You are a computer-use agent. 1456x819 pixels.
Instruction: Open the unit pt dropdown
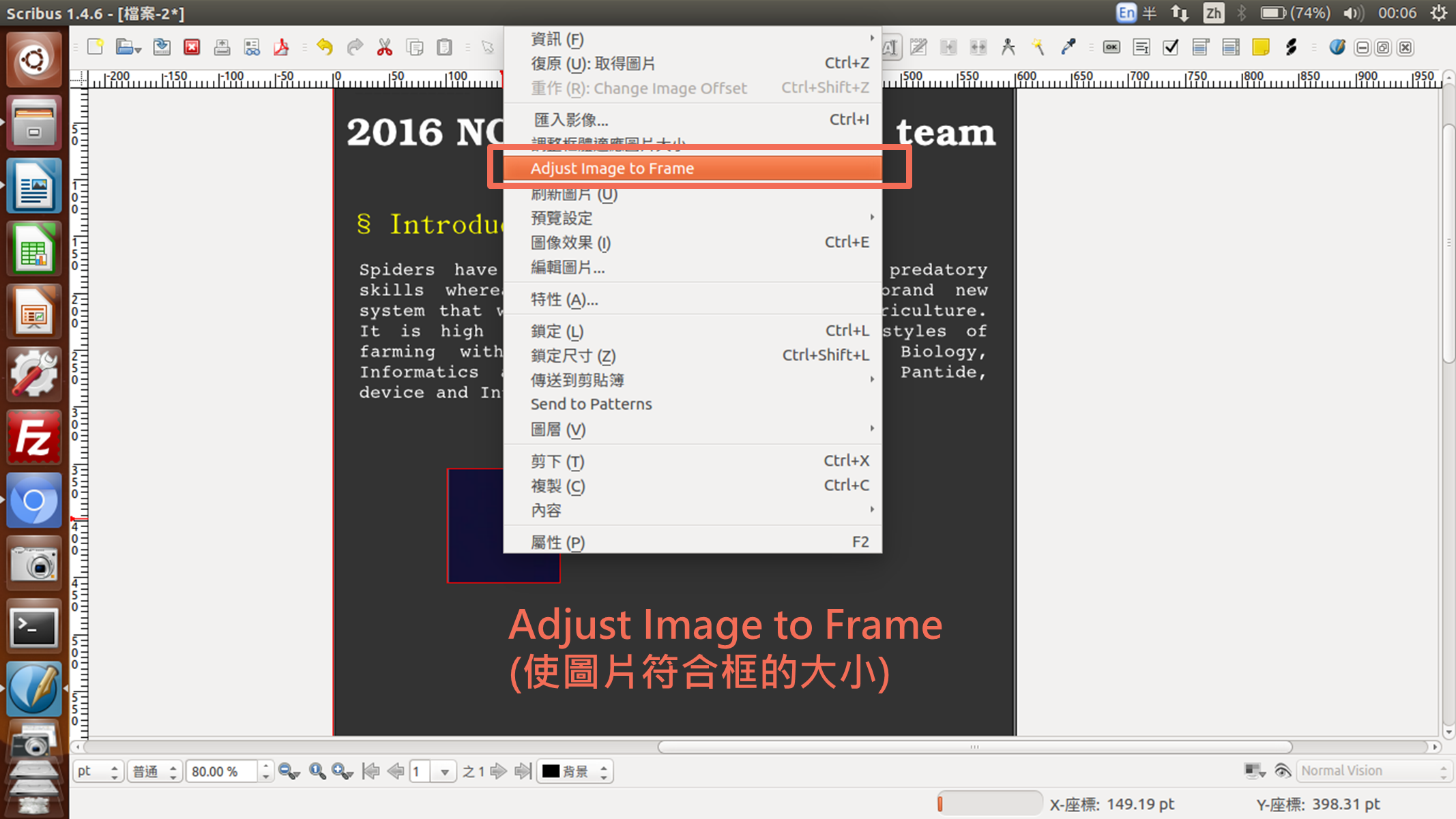(98, 771)
